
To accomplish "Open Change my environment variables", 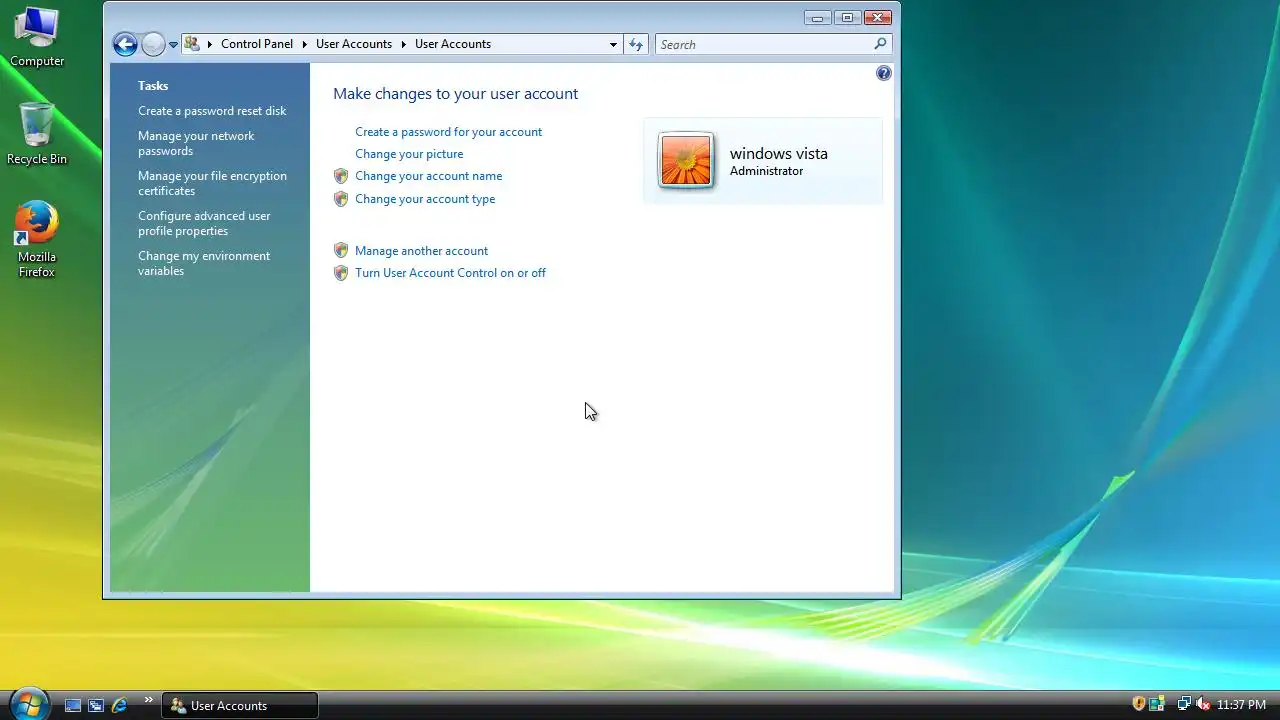I will [204, 263].
